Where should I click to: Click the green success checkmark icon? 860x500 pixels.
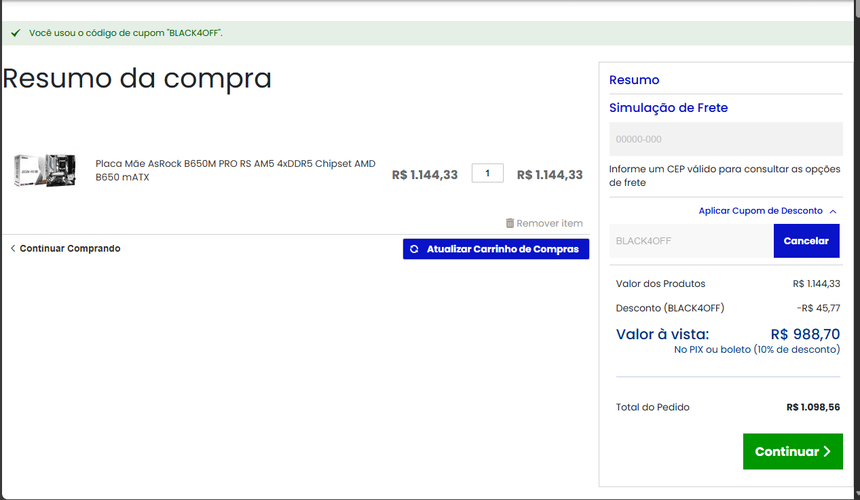tap(15, 33)
